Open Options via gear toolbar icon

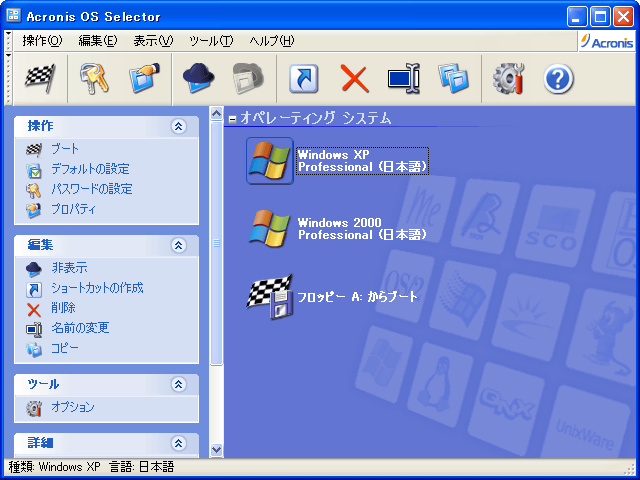click(x=508, y=78)
